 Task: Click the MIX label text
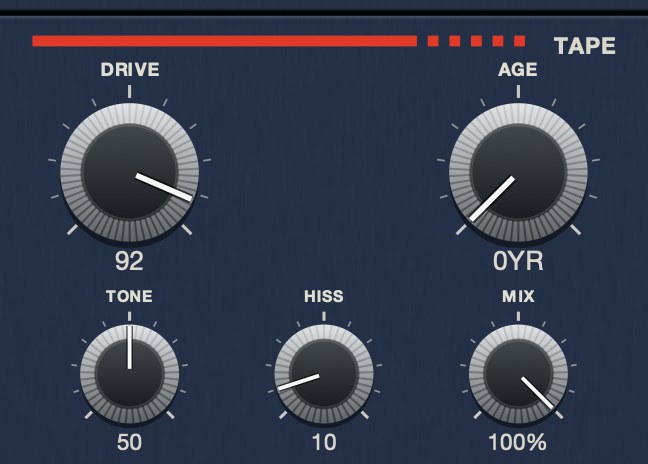click(x=518, y=296)
